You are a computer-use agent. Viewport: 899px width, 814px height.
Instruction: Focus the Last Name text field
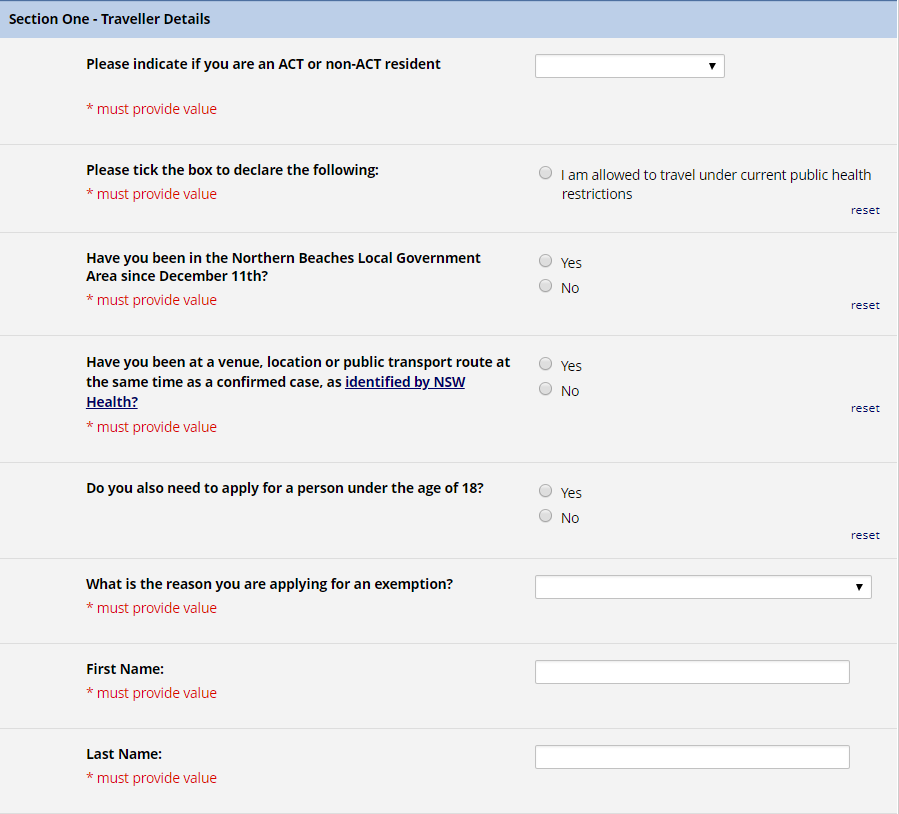tap(692, 757)
